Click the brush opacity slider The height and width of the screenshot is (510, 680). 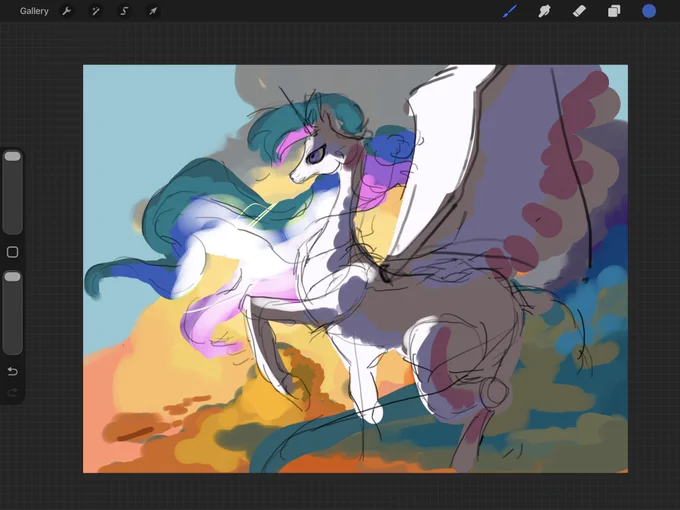pyautogui.click(x=13, y=313)
